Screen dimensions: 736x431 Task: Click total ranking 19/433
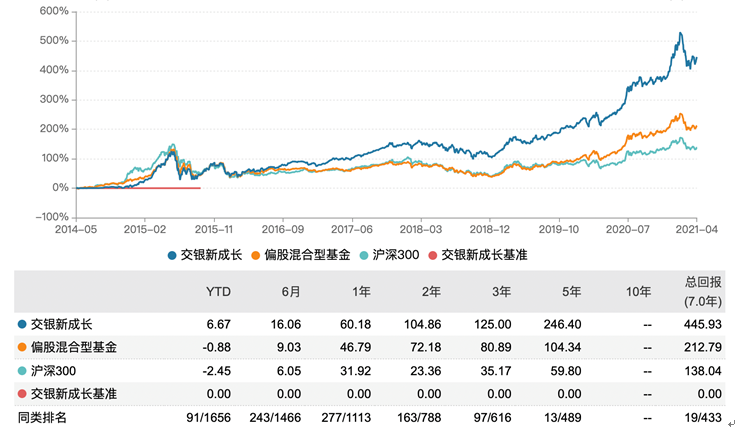pyautogui.click(x=703, y=417)
